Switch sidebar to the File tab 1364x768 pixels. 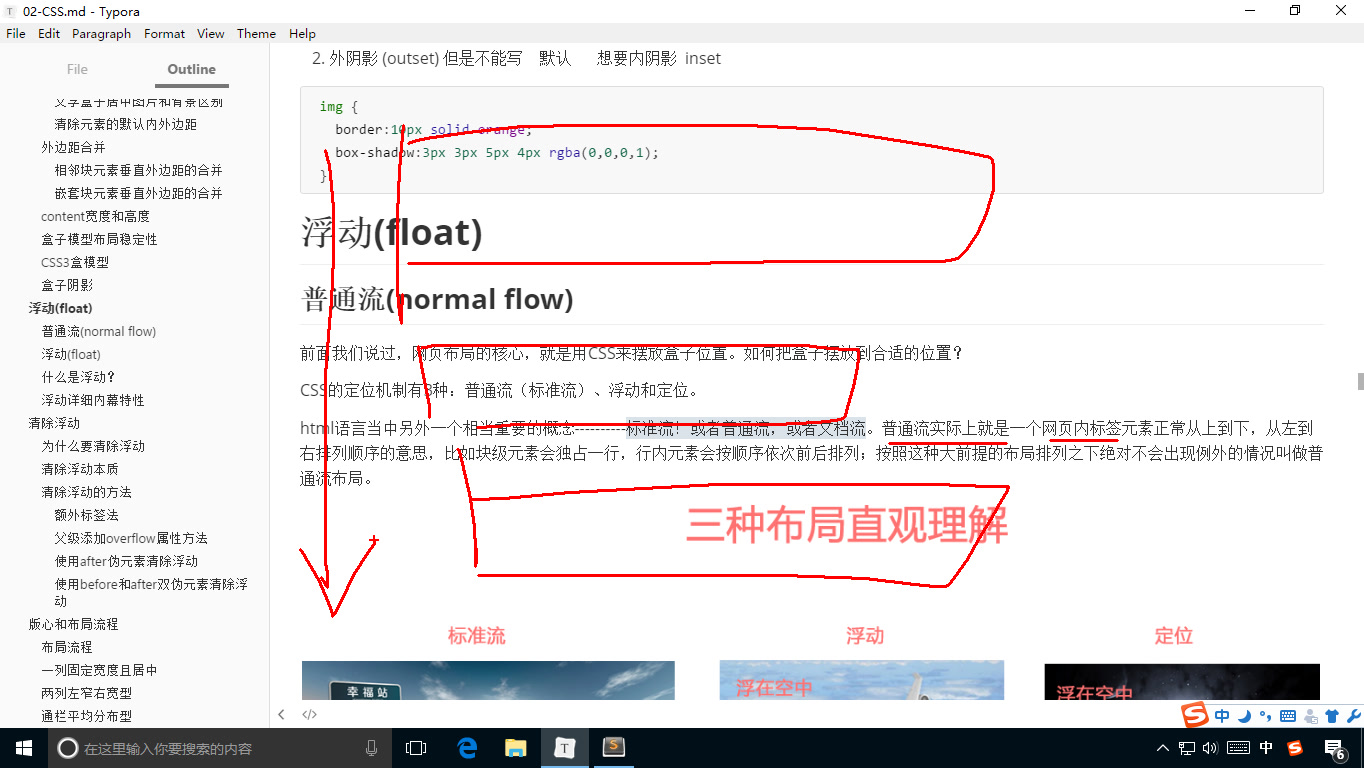click(77, 69)
